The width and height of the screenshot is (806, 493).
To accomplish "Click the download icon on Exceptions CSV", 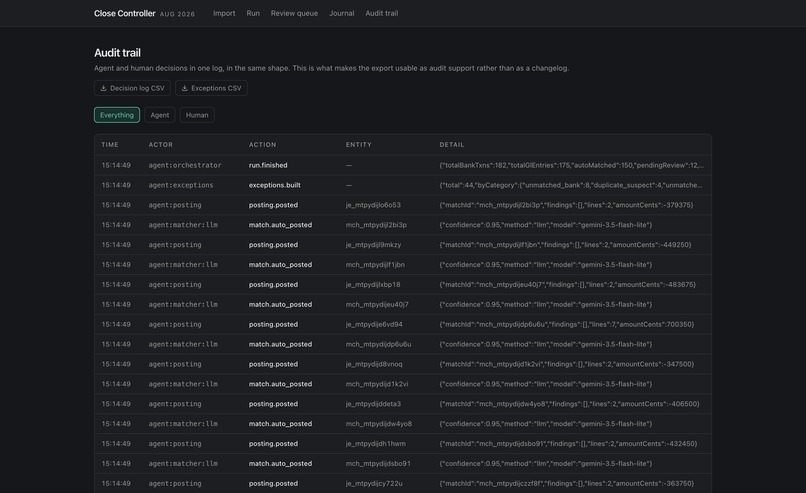I will coord(185,88).
